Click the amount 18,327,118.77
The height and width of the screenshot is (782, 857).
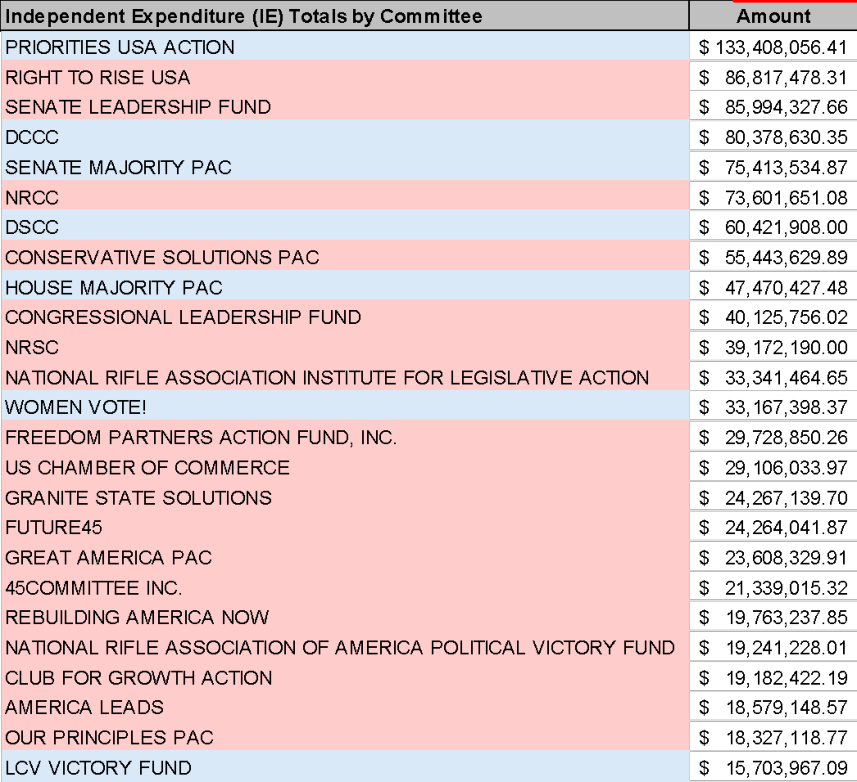773,738
